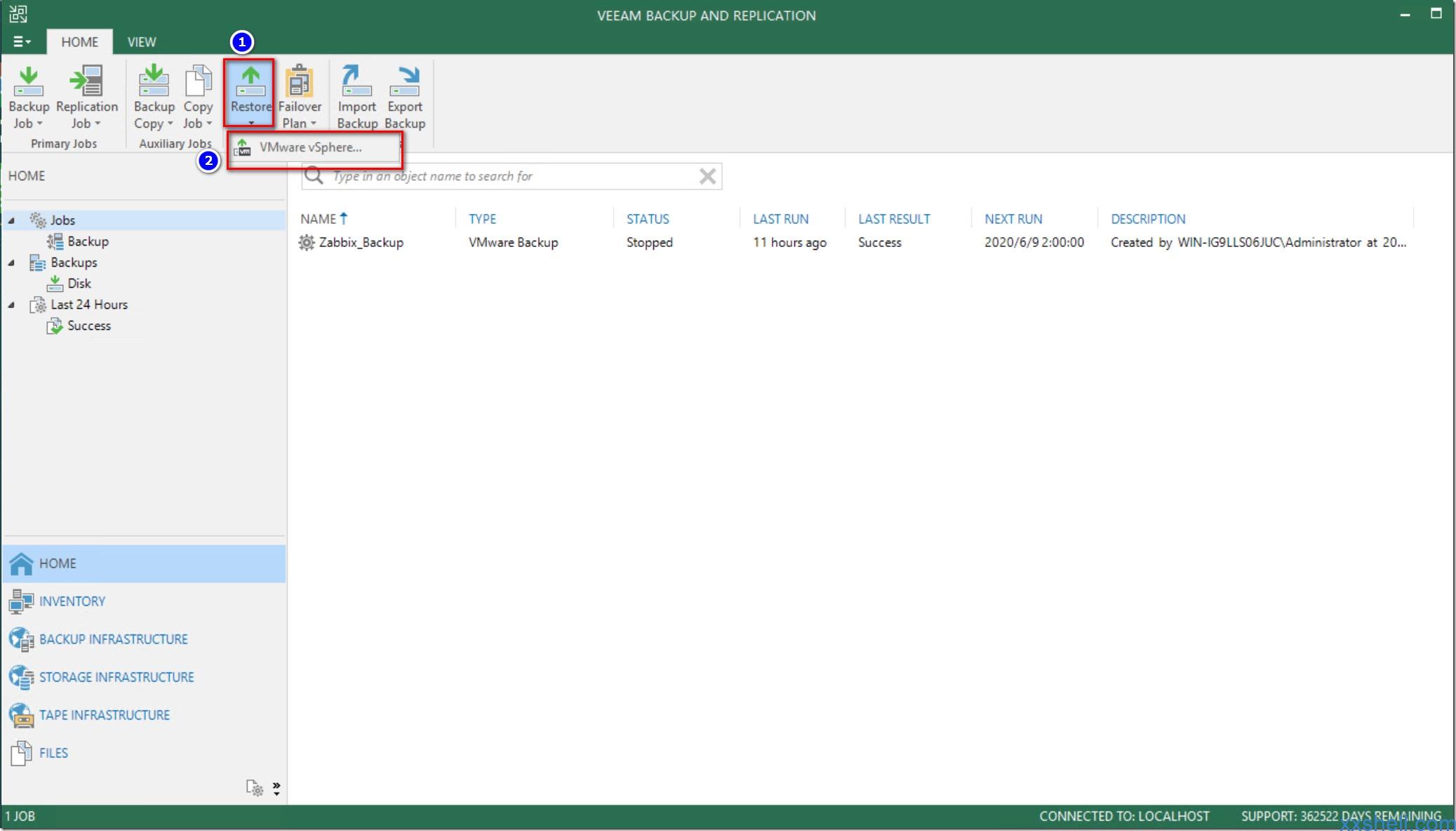The height and width of the screenshot is (831, 1456).
Task: Select the Zabbix_Backup job row
Action: point(855,243)
